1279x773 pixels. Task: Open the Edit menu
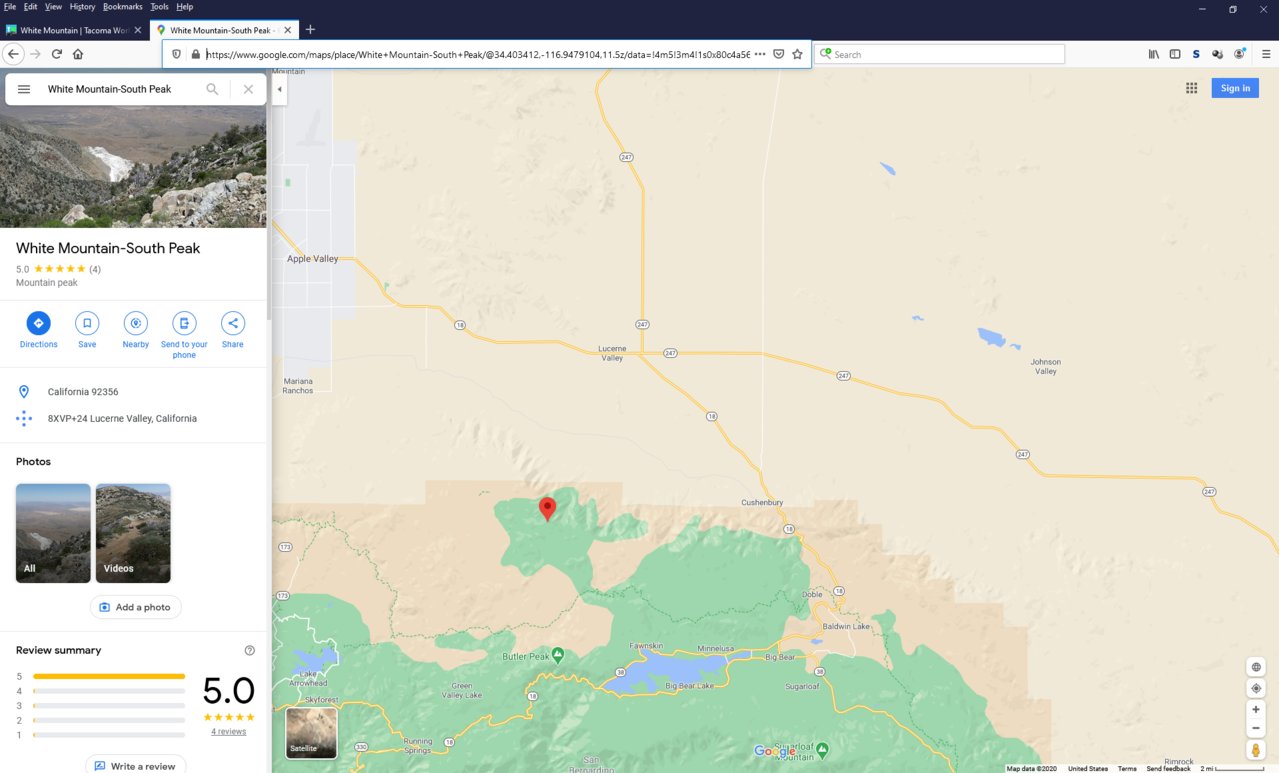[x=31, y=7]
